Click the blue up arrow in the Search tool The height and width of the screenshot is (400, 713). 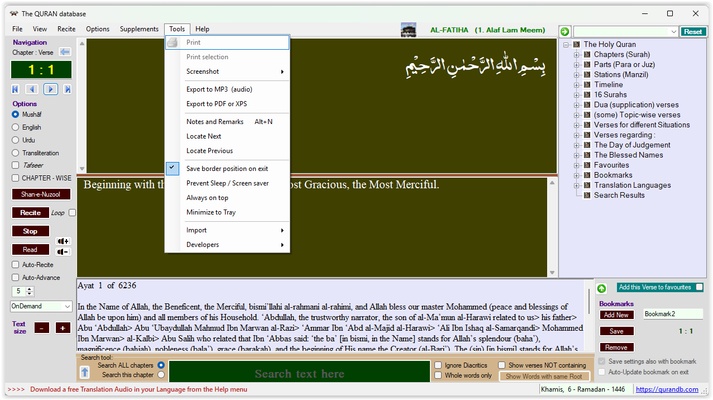85,372
